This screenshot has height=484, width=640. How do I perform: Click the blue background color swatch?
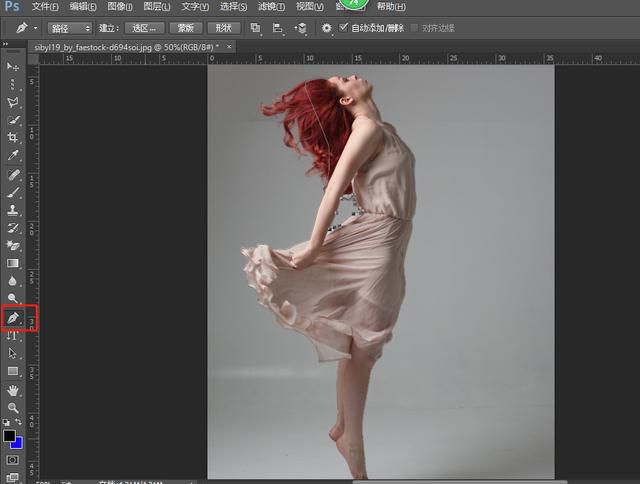(19, 444)
